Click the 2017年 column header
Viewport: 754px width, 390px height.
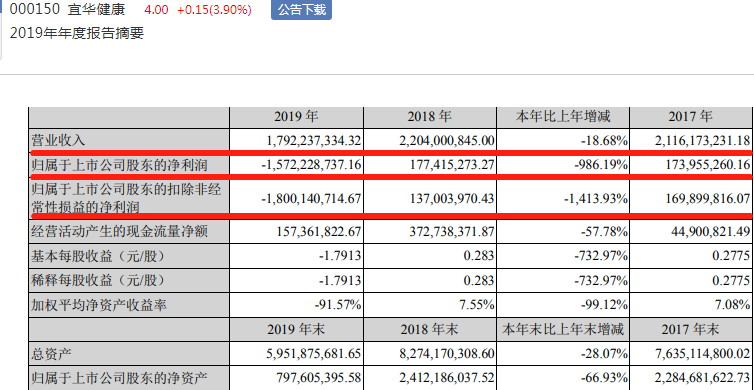click(691, 117)
